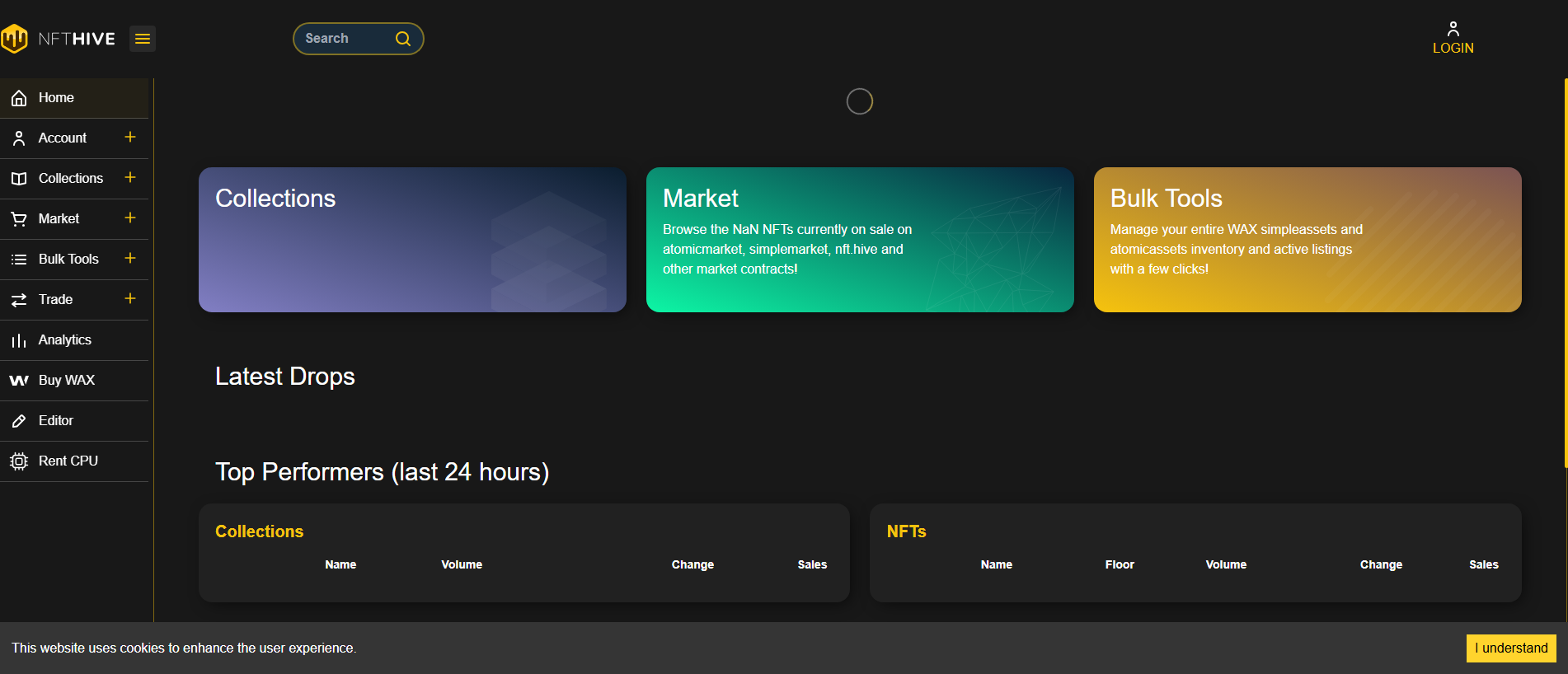
Task: Sort NFTs table by Change header
Action: click(1381, 564)
